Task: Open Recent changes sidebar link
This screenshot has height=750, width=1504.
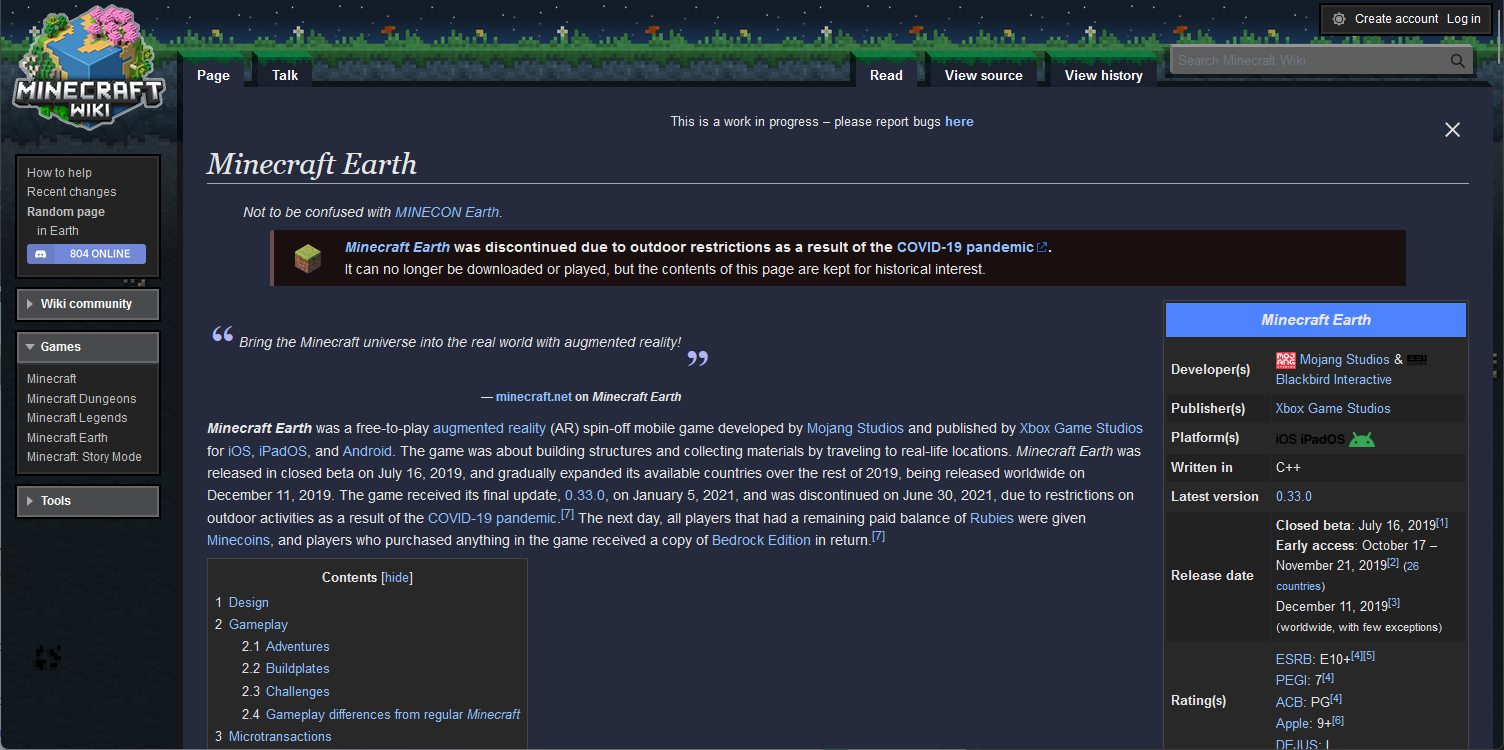Action: [72, 192]
